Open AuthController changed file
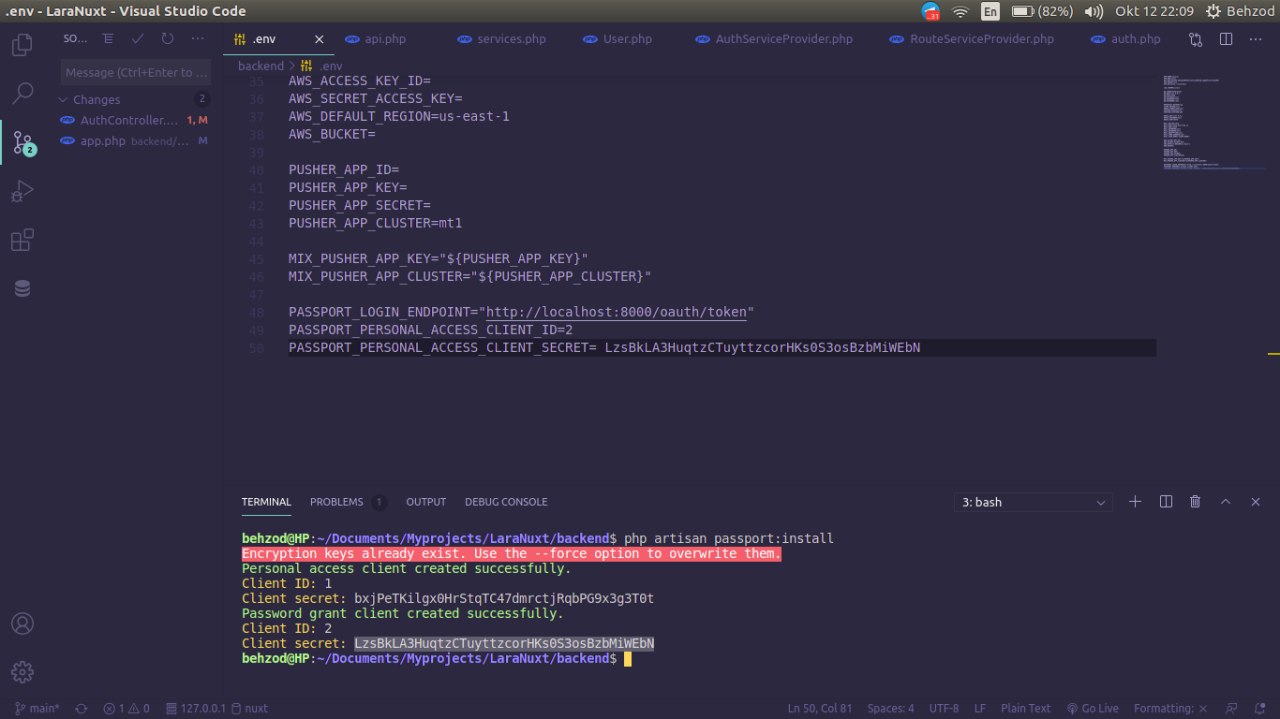1280x719 pixels. point(134,120)
